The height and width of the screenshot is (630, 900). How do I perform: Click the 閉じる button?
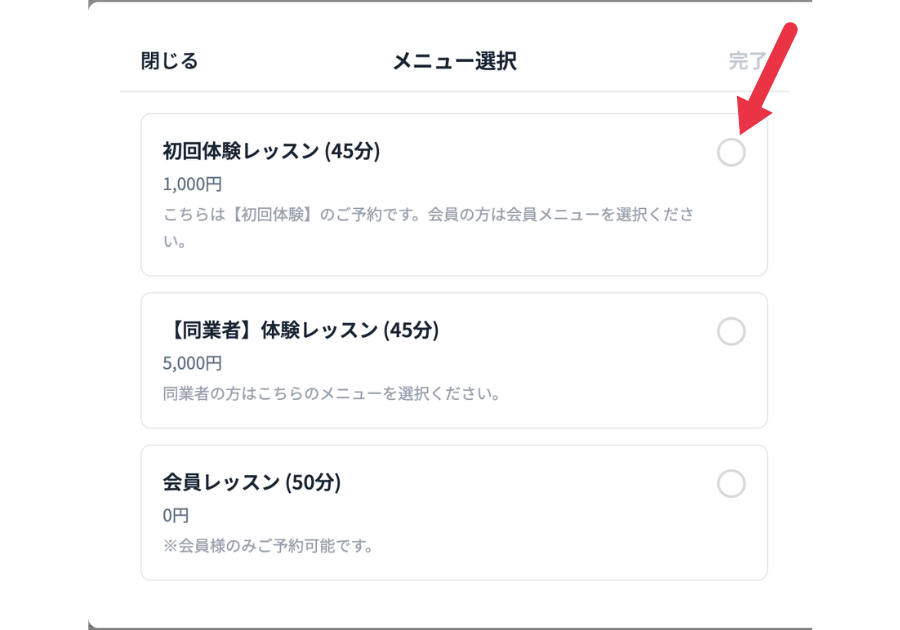point(170,61)
